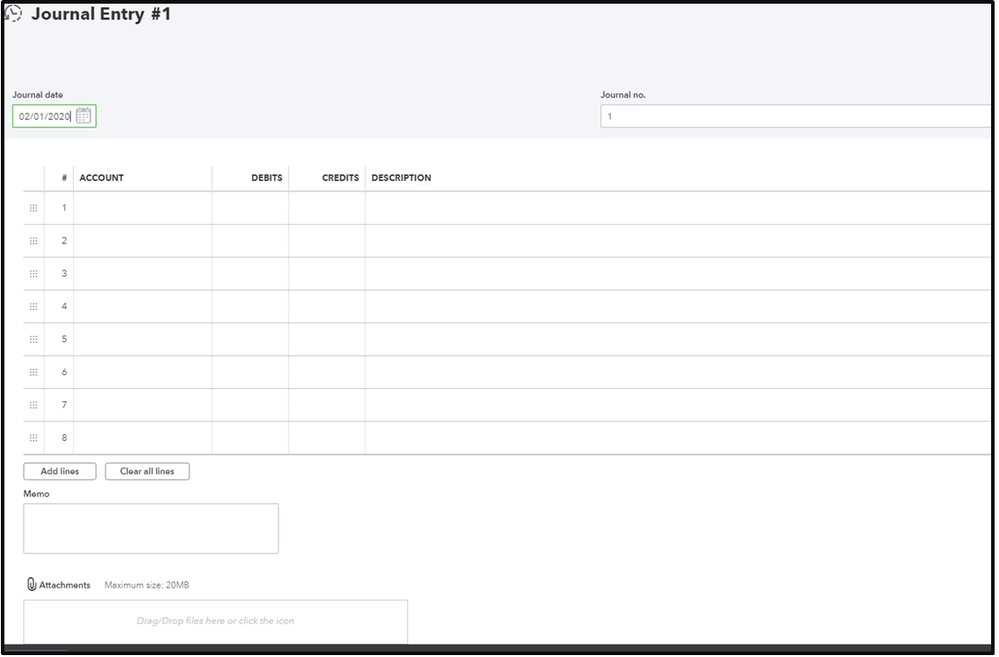Click the Journal date label
This screenshot has width=999, height=657.
38,94
